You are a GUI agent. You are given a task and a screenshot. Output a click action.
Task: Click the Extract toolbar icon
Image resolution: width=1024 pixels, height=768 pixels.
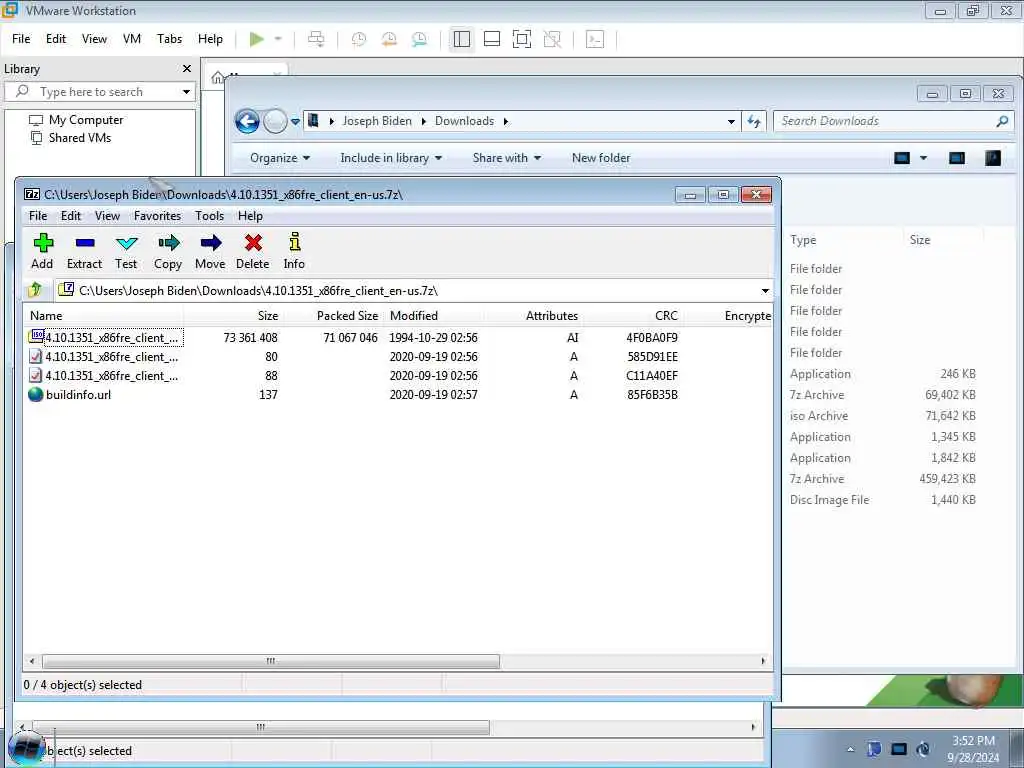[85, 251]
